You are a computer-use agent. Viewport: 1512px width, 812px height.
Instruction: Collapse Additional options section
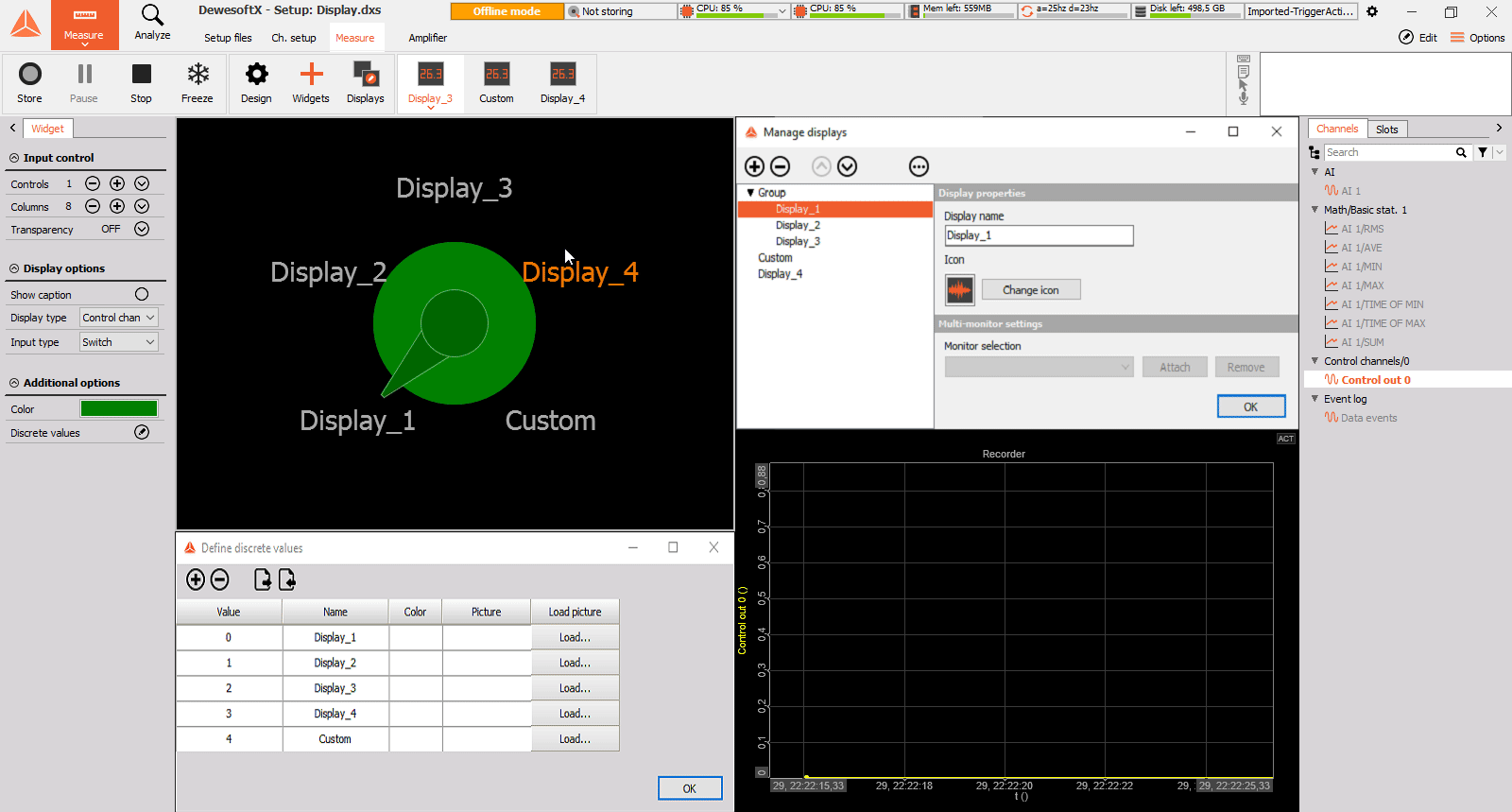tap(14, 383)
